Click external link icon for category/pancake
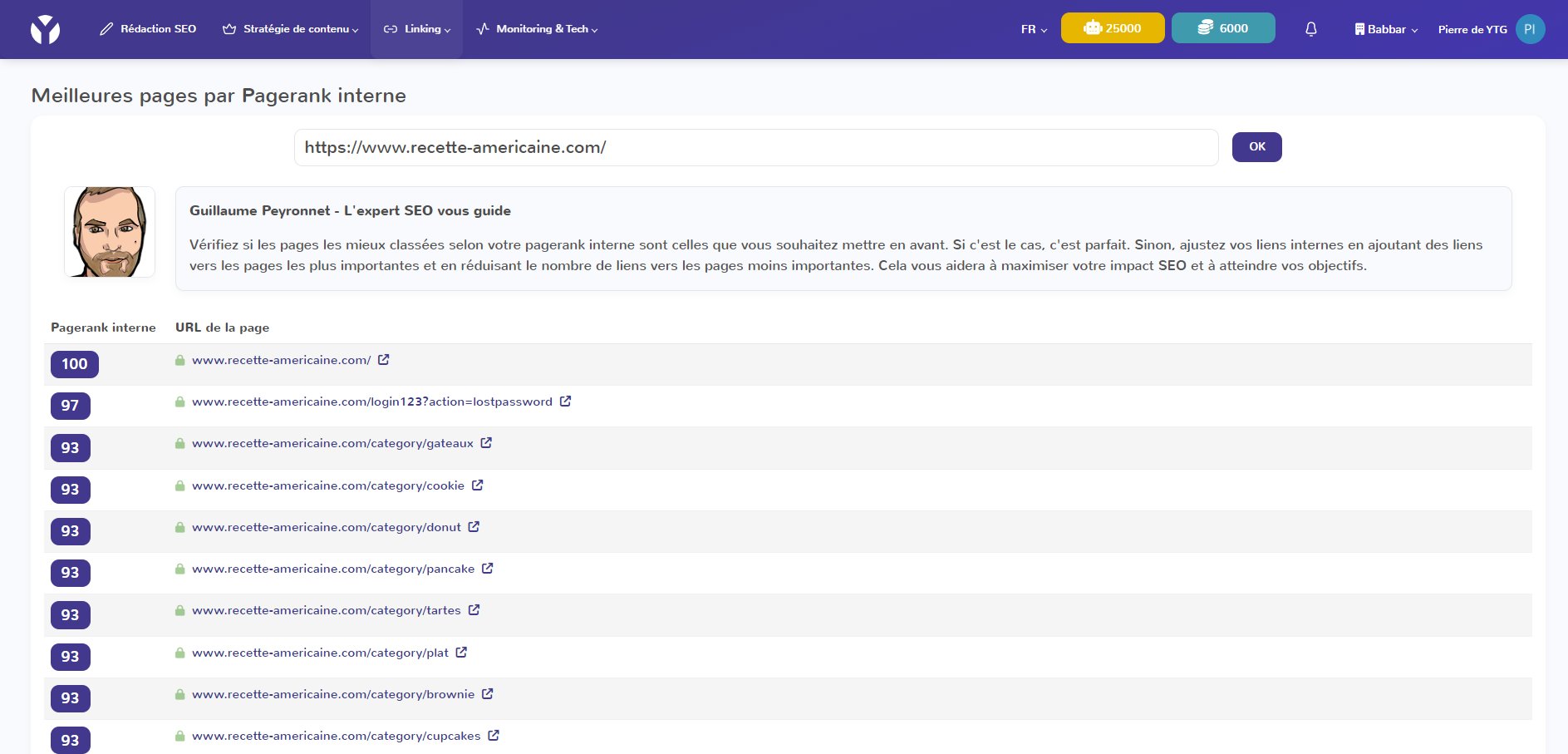The width and height of the screenshot is (1568, 754). [x=487, y=569]
